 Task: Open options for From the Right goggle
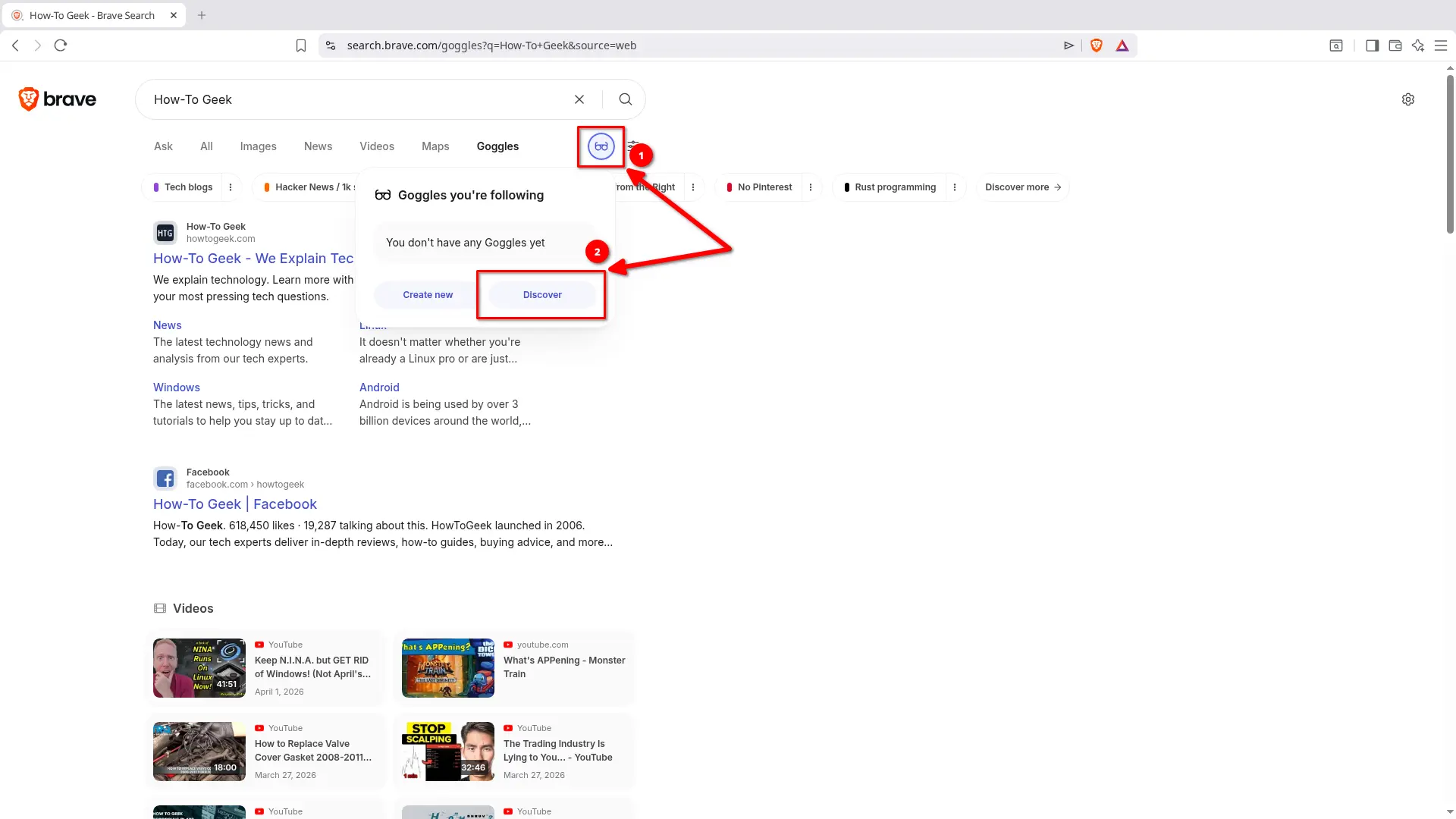693,187
